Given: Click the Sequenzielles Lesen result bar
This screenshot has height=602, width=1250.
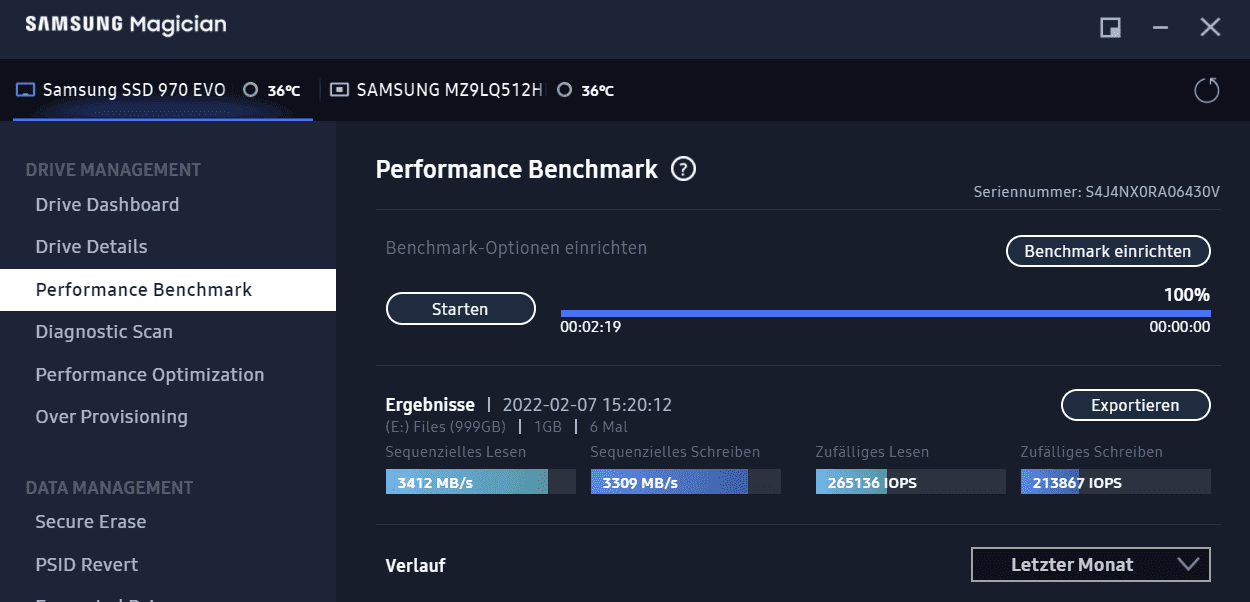Looking at the screenshot, I should tap(480, 482).
